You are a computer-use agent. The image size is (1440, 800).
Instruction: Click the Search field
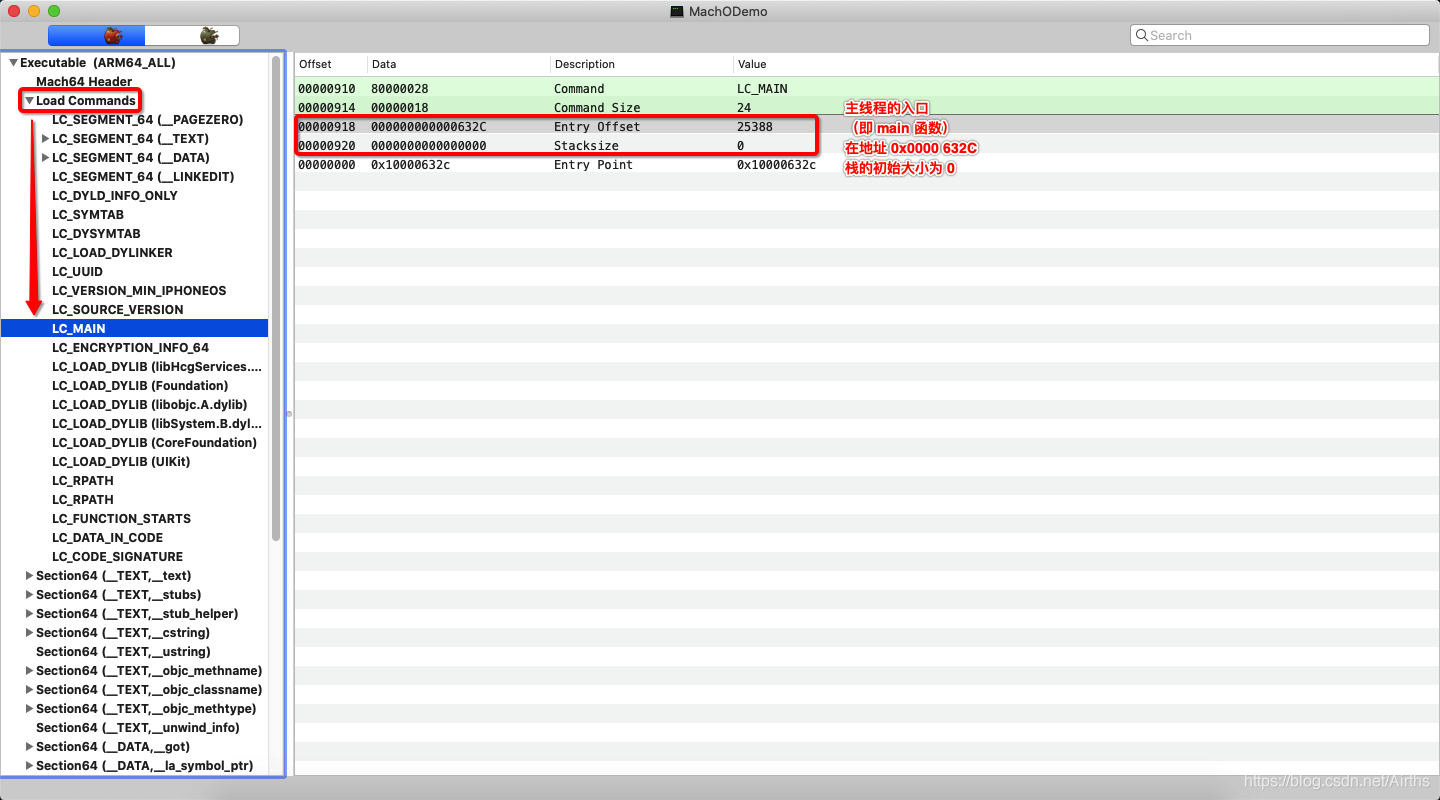pyautogui.click(x=1279, y=35)
